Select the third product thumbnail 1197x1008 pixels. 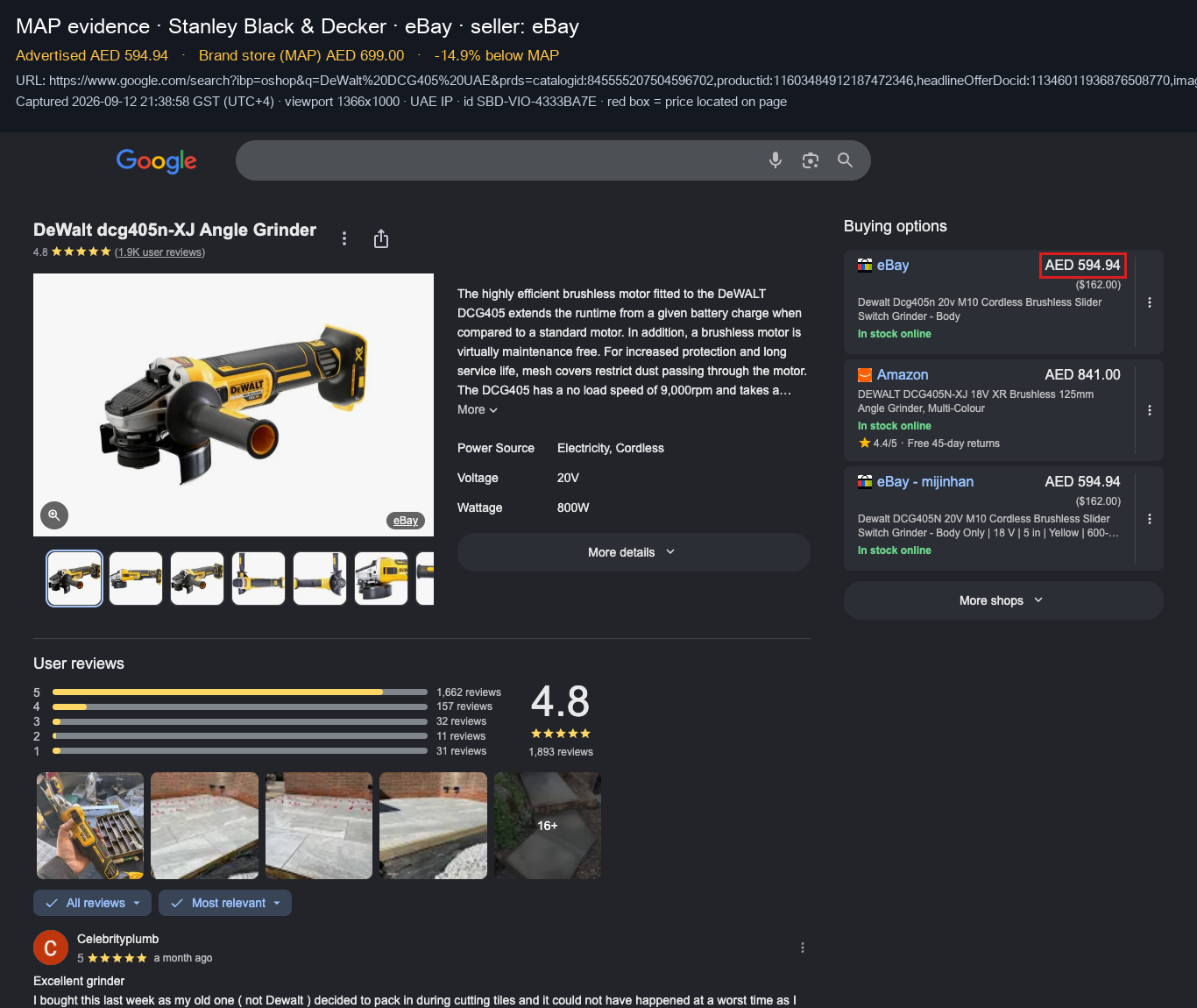197,579
